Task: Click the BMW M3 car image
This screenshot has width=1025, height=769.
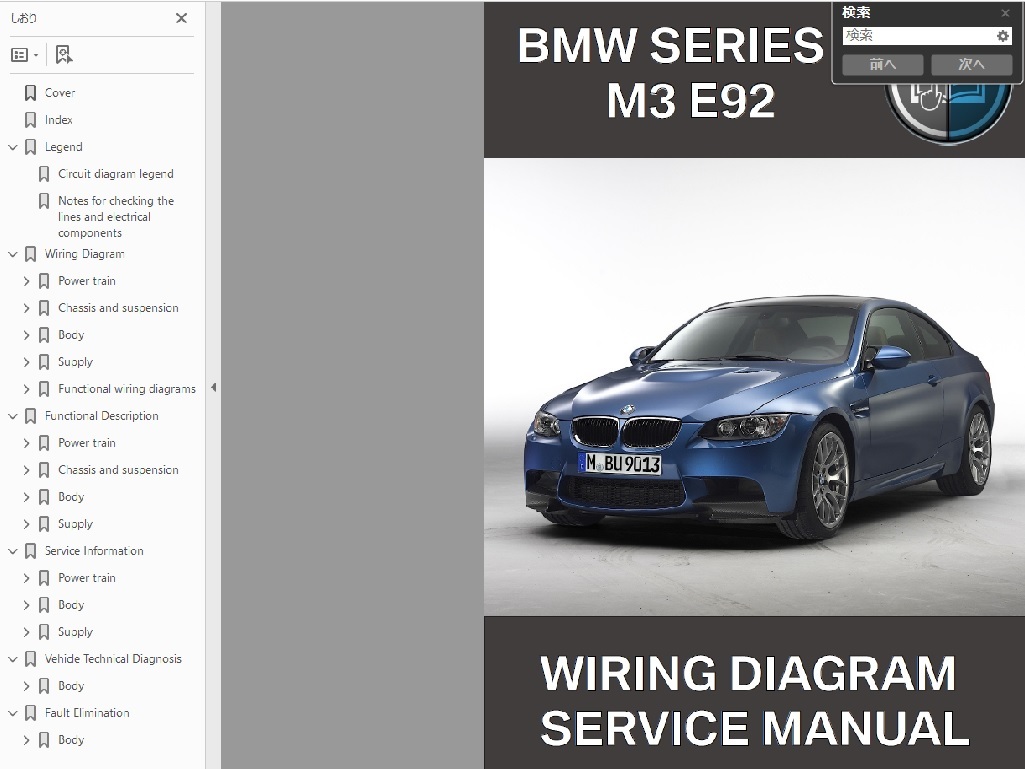Action: (x=754, y=386)
